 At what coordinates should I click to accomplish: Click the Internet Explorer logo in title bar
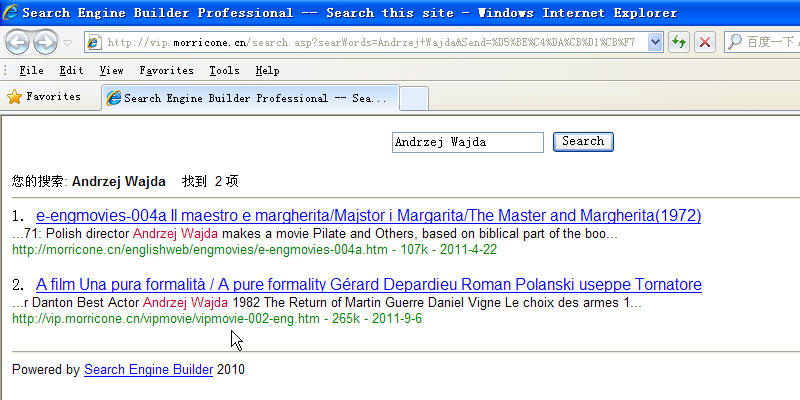(x=10, y=12)
